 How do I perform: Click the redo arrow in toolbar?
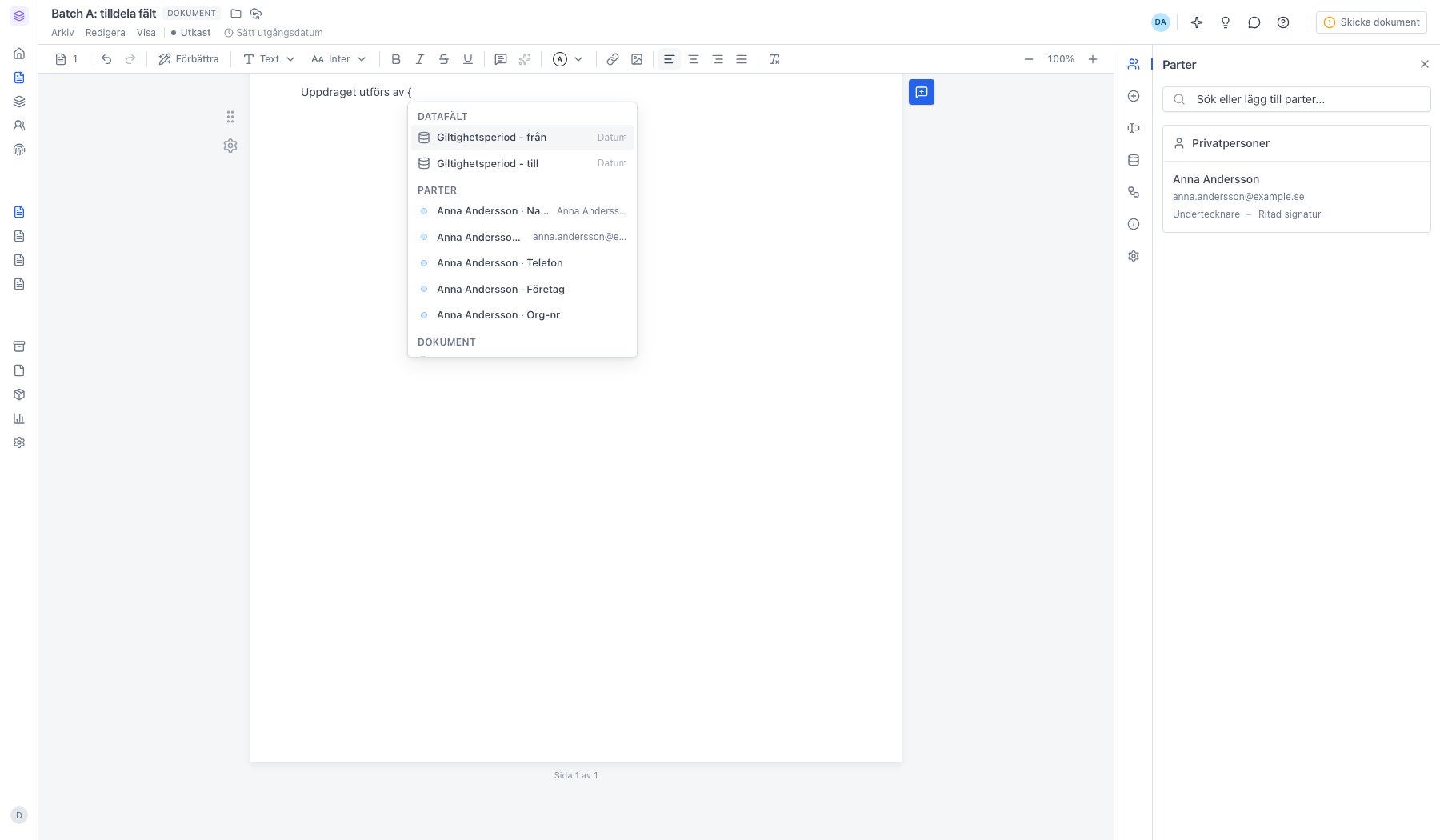point(130,59)
